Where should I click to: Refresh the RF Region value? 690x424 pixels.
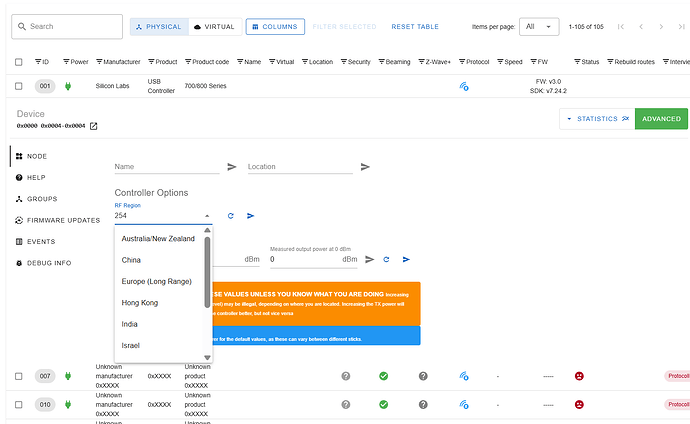pos(231,216)
